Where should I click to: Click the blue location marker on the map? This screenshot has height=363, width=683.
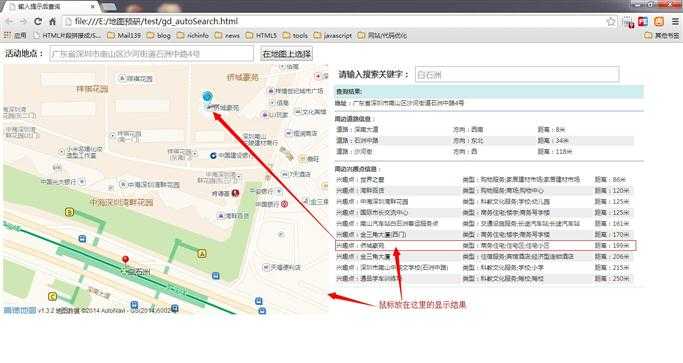pyautogui.click(x=207, y=96)
